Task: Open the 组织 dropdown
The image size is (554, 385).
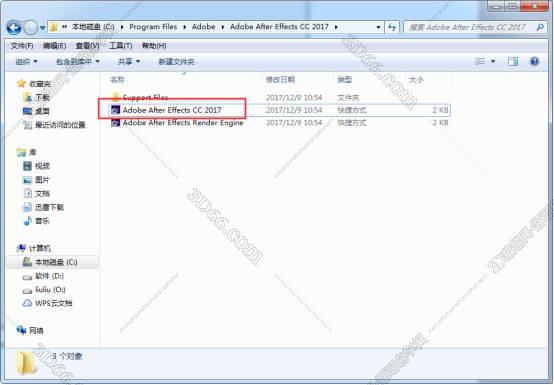Action: tap(26, 62)
